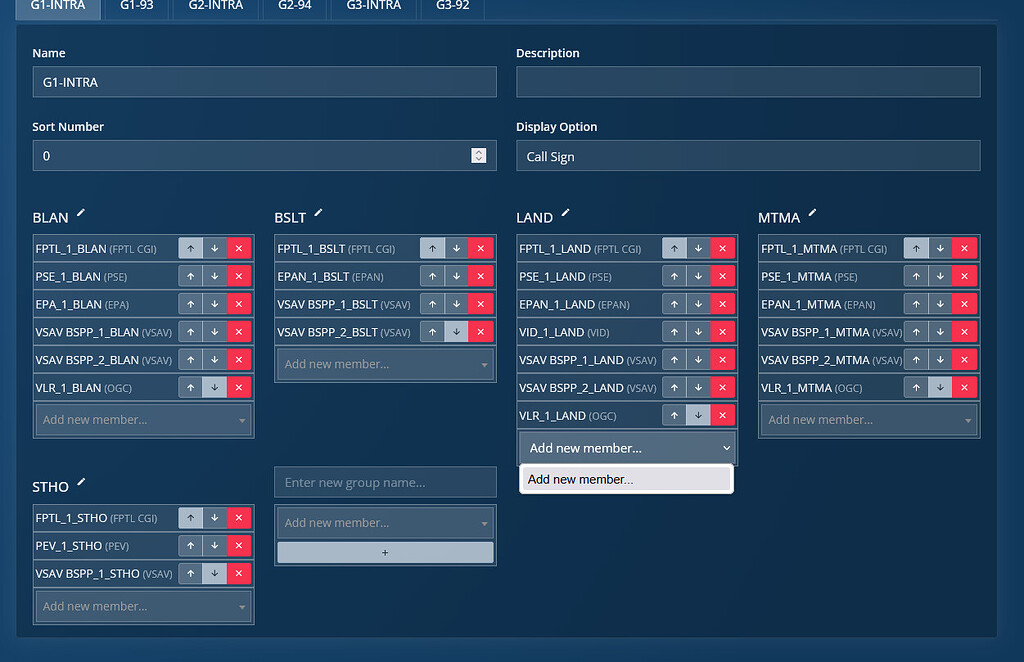1024x662 pixels.
Task: Remove FPTL_1_STHO member
Action: pyautogui.click(x=239, y=518)
